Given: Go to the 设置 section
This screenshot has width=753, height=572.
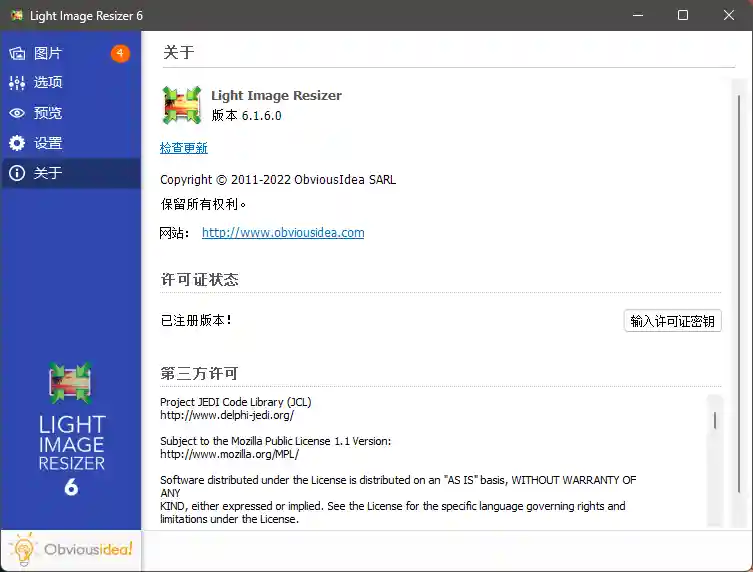Looking at the screenshot, I should point(71,143).
